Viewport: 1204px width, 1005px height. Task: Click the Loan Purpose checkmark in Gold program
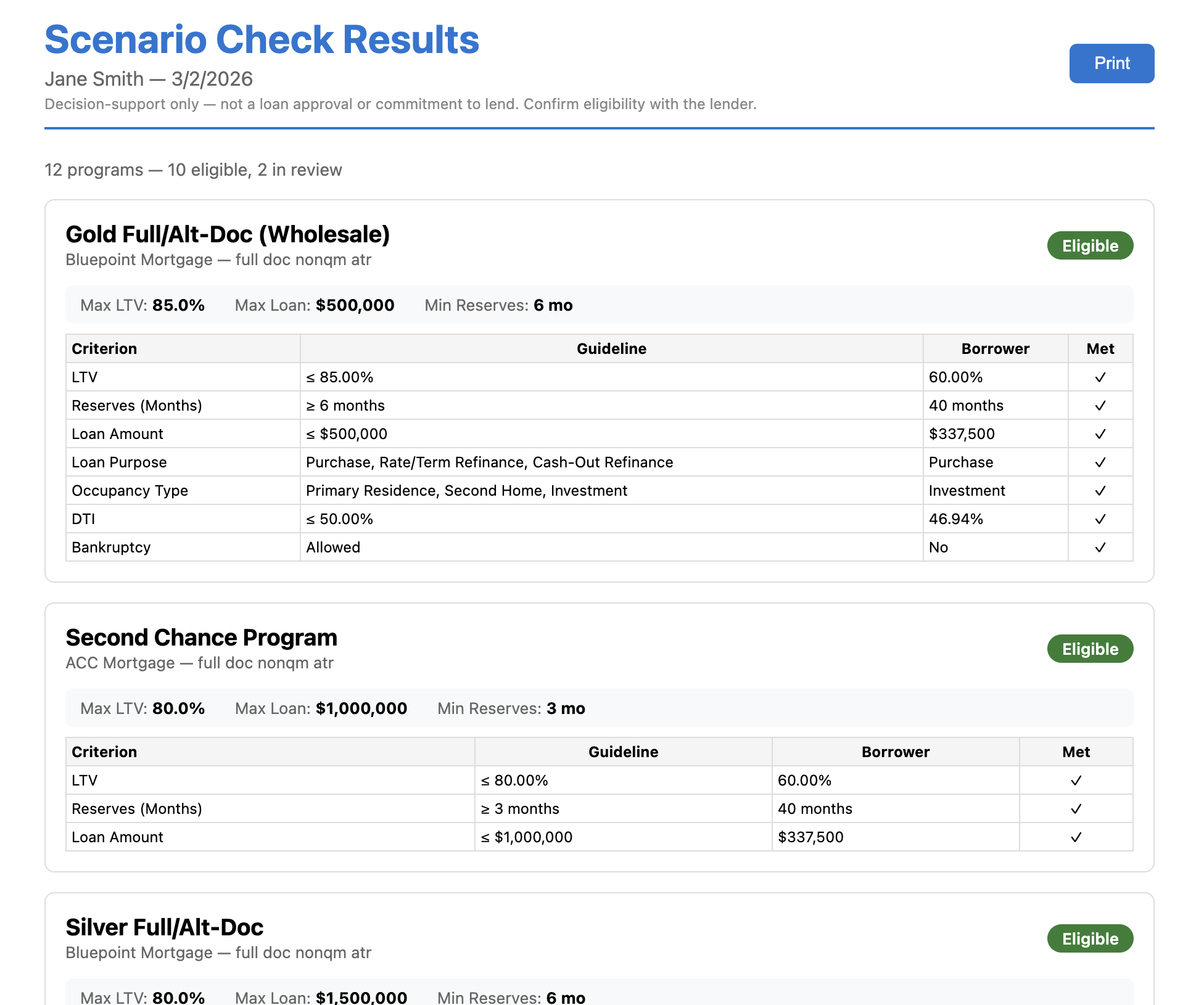(1100, 462)
